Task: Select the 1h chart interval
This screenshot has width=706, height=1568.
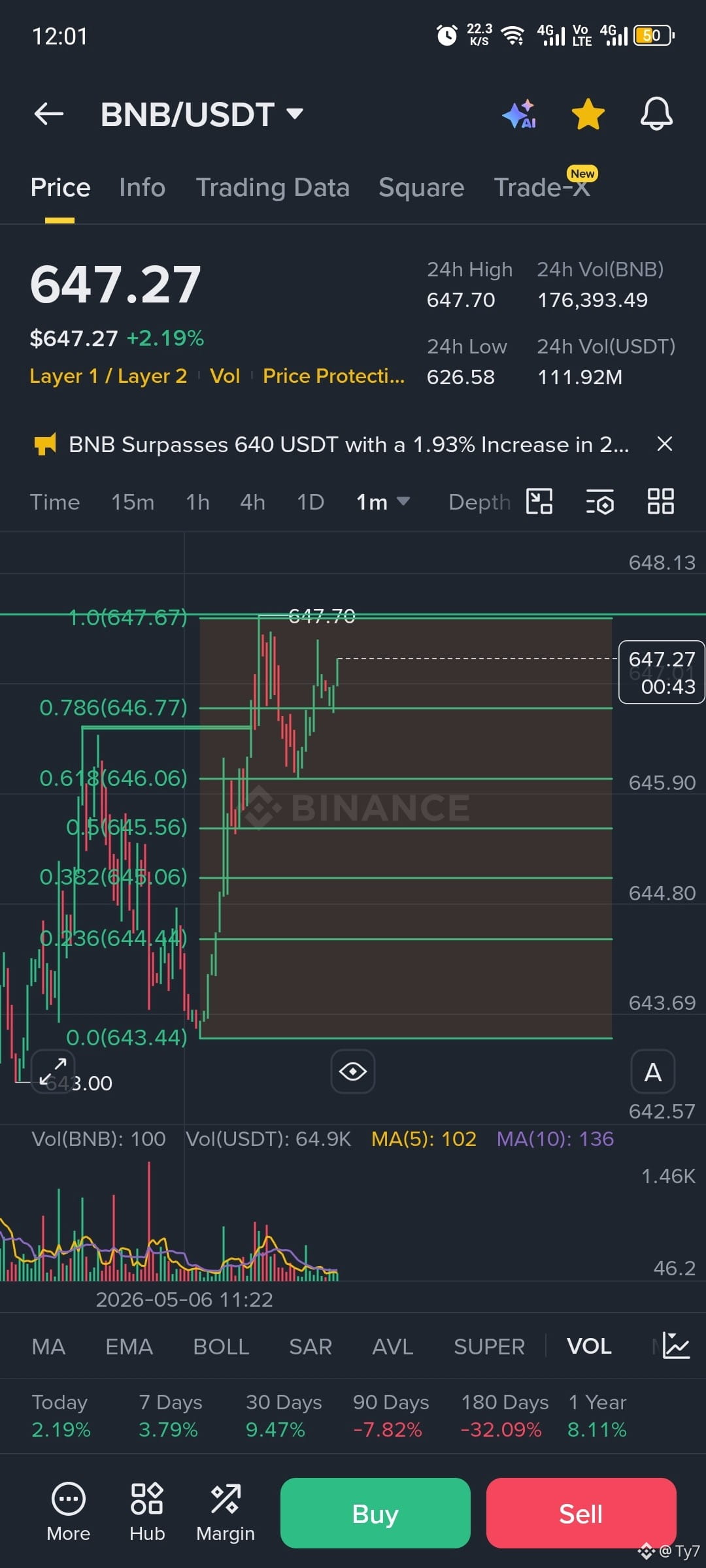Action: (x=197, y=502)
